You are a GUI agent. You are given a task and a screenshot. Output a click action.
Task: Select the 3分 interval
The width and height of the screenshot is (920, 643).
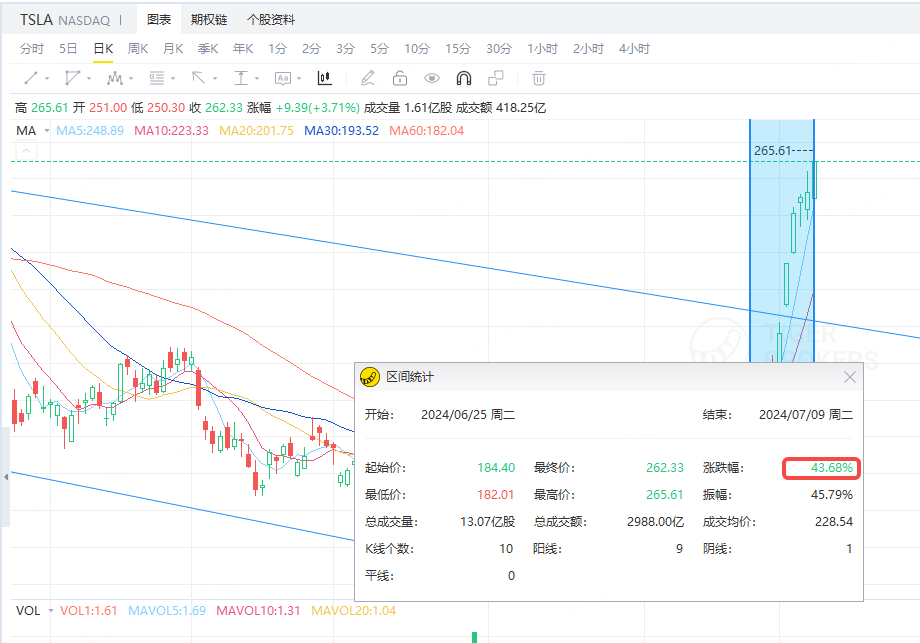[346, 49]
